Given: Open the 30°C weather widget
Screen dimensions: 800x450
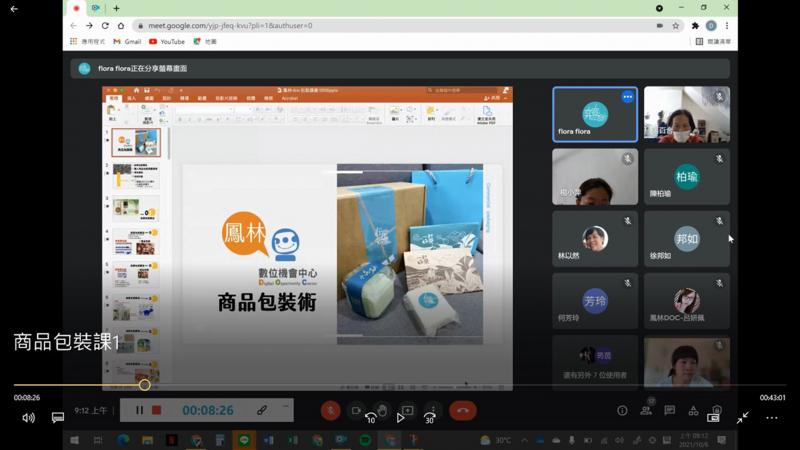Looking at the screenshot, I should (x=496, y=440).
